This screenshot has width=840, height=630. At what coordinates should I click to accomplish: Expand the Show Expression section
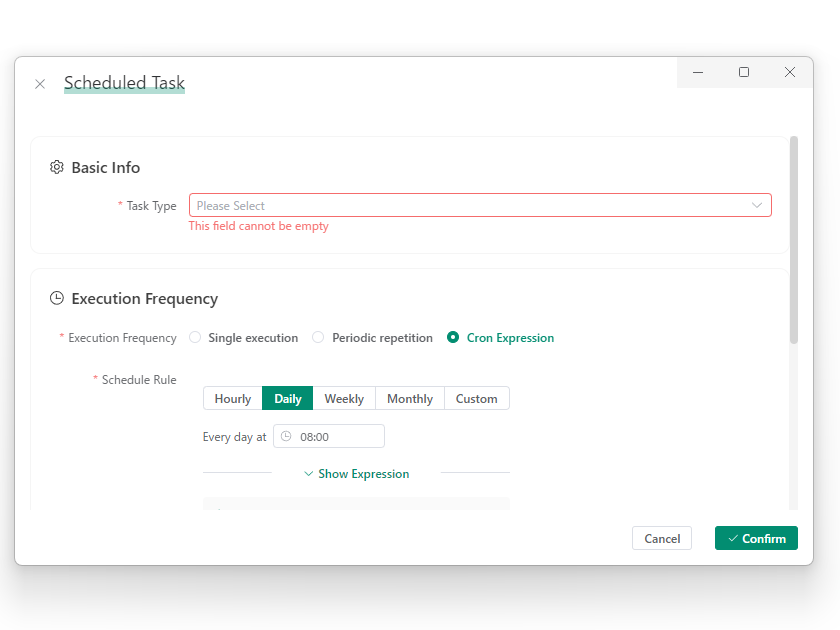point(356,474)
